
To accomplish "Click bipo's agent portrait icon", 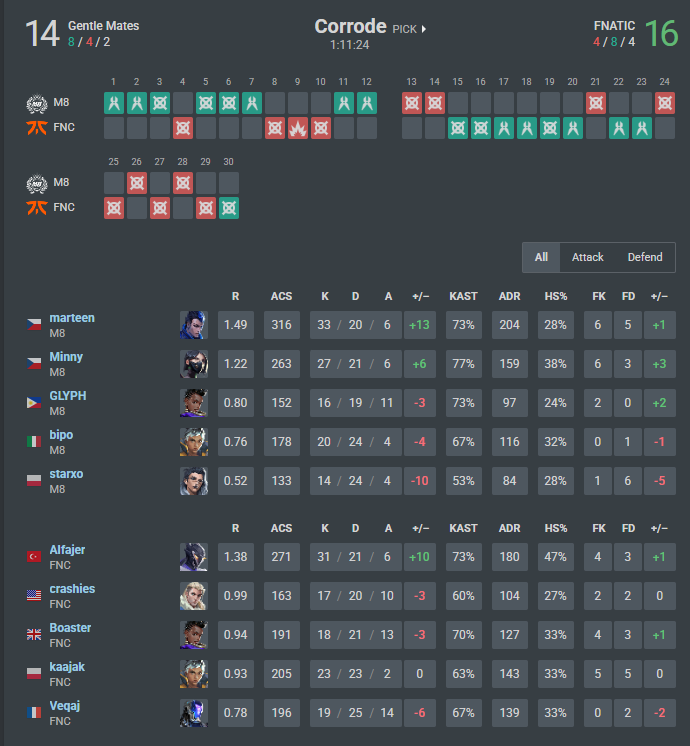I will click(x=194, y=442).
